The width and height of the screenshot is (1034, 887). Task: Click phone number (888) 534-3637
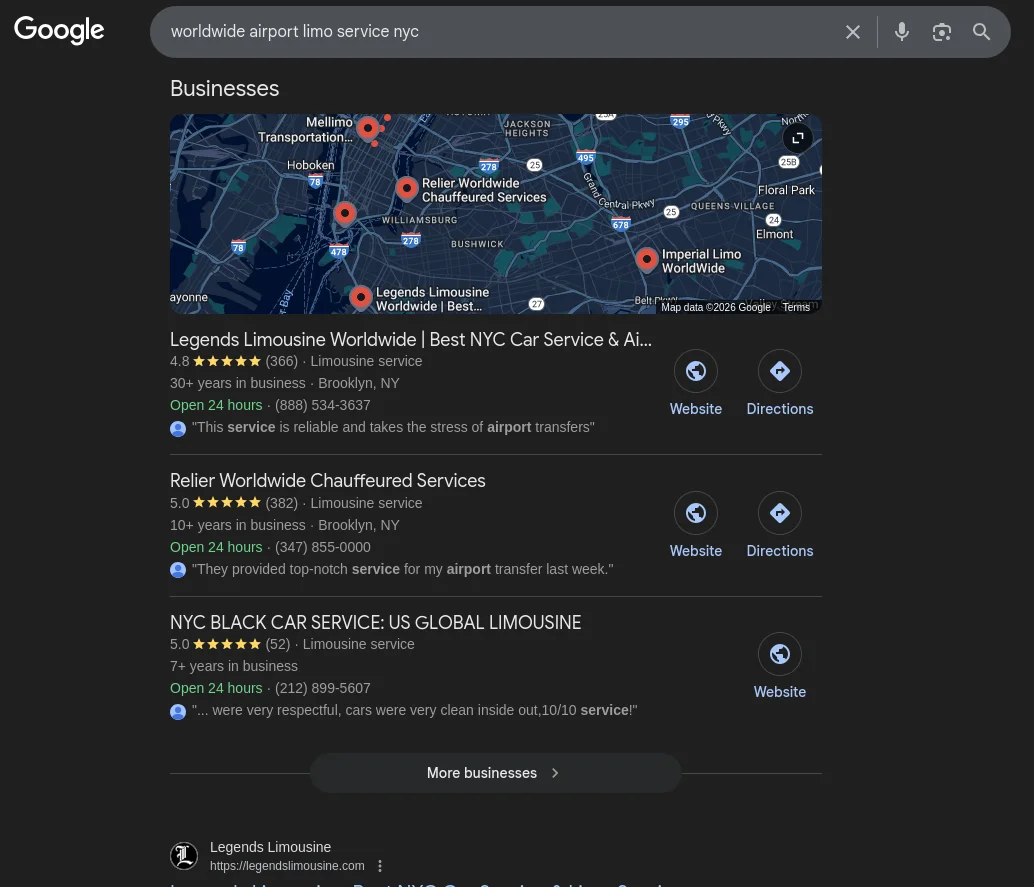[322, 406]
